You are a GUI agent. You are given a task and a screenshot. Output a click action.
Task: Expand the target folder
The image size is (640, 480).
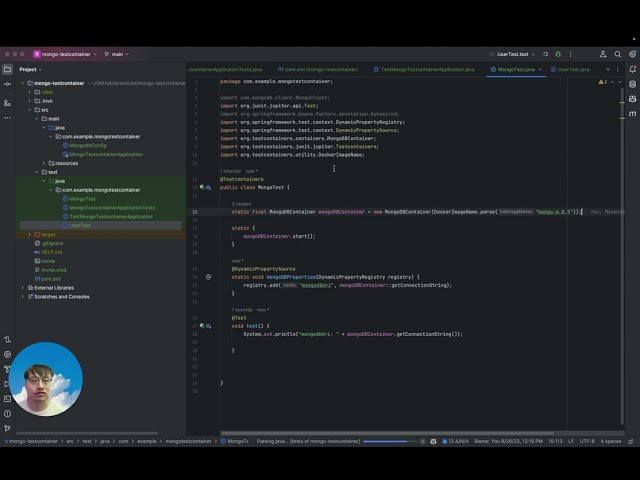pyautogui.click(x=29, y=234)
